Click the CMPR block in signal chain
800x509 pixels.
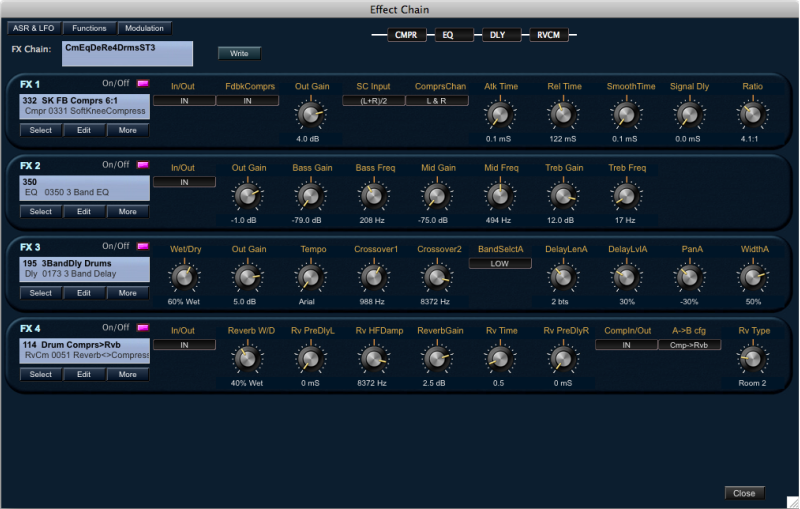(406, 35)
